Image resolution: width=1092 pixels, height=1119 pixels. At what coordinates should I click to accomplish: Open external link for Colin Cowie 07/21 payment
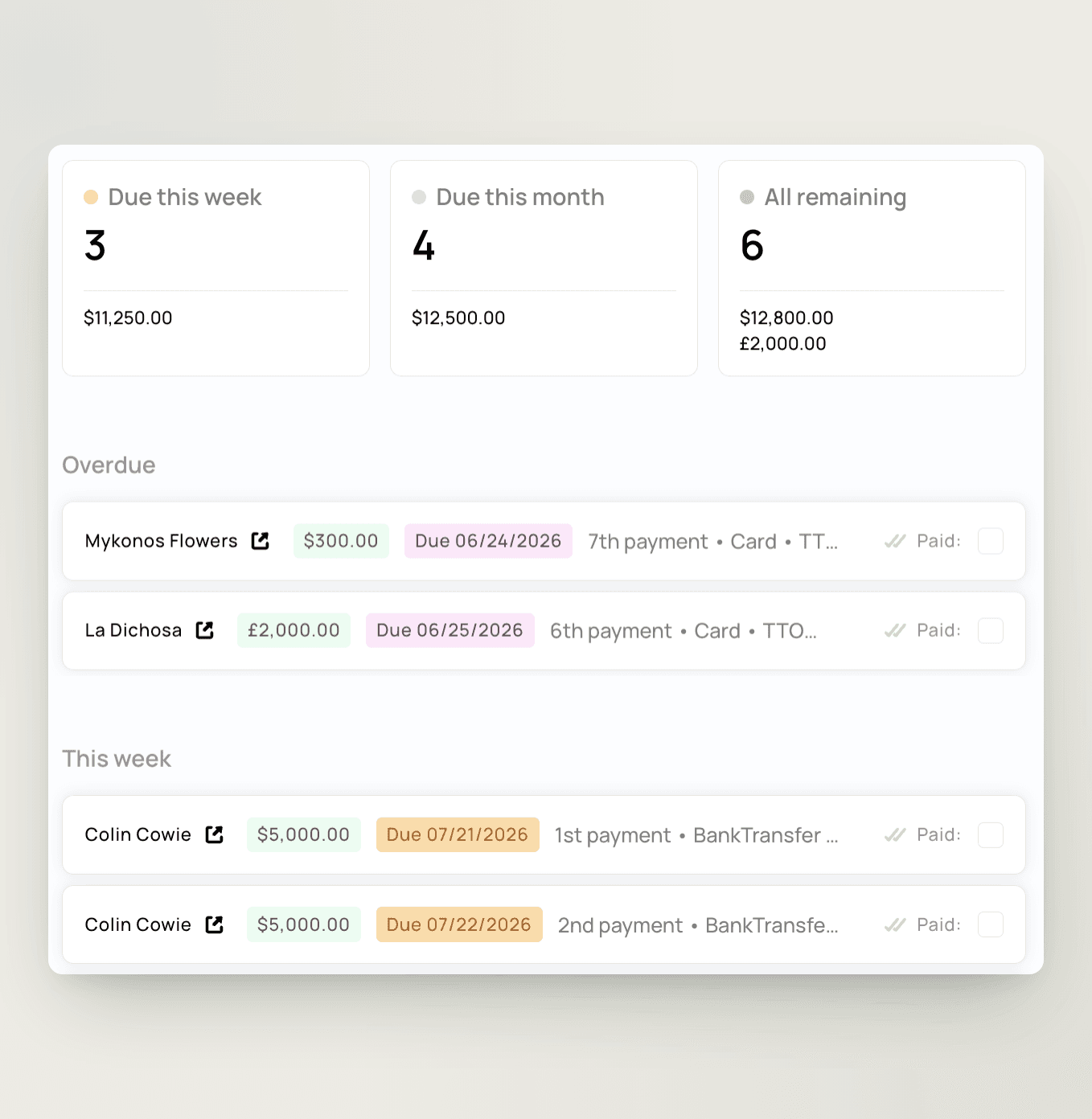click(x=215, y=834)
